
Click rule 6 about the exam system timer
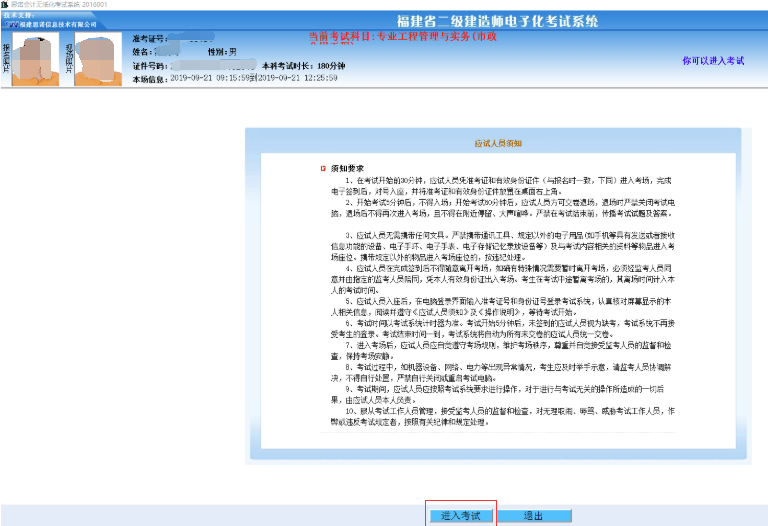tap(503, 329)
